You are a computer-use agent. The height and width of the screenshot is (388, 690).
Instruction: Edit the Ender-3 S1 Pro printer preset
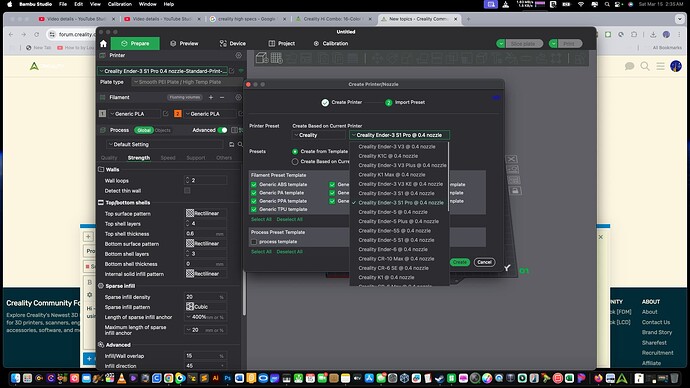coord(232,71)
